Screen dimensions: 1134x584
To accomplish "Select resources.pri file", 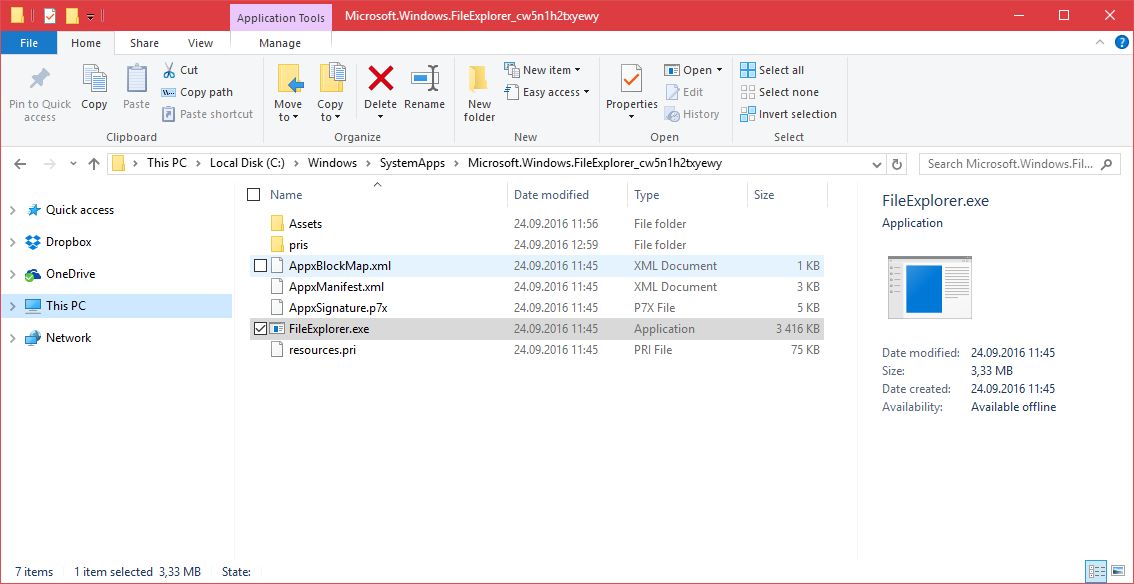I will [x=535, y=350].
